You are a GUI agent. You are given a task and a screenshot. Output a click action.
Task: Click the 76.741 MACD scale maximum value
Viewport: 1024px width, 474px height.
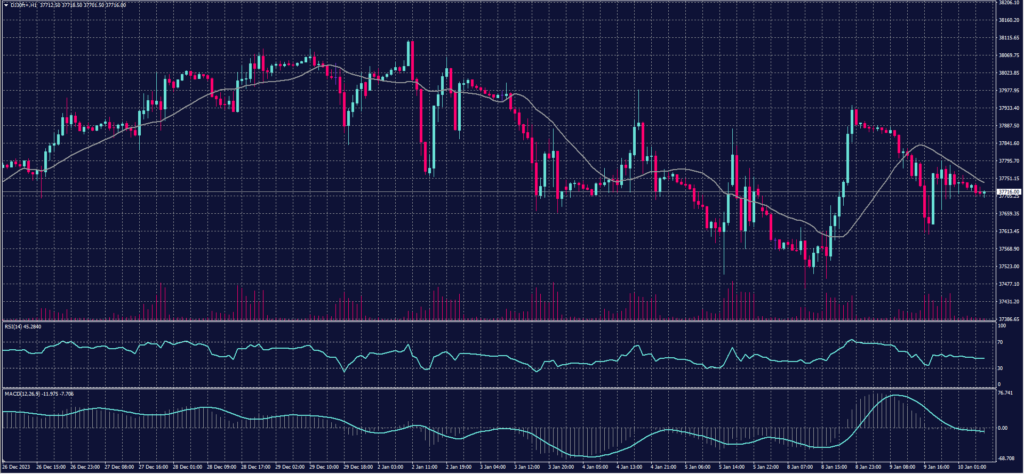tap(1005, 393)
